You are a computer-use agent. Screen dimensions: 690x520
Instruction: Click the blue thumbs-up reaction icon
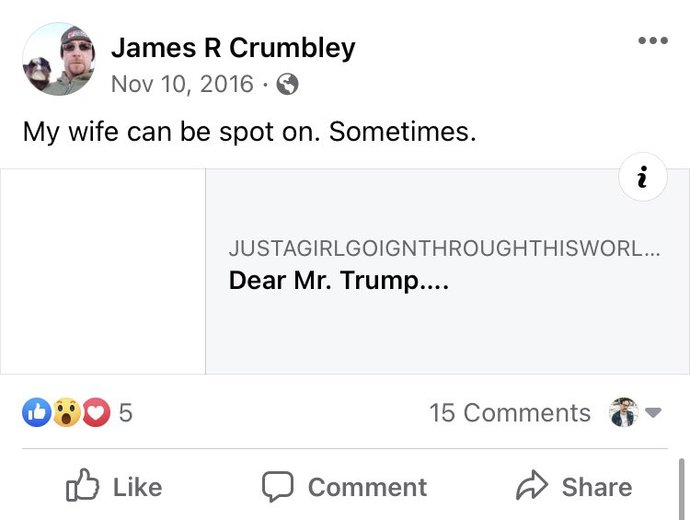[x=36, y=412]
